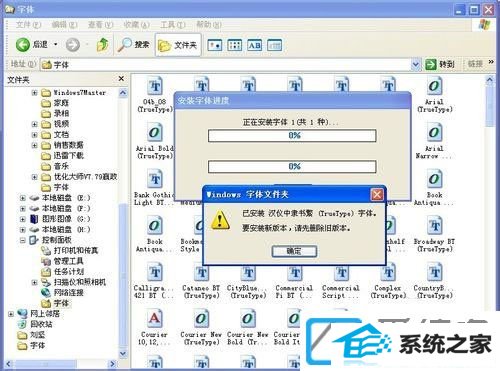Toggle the 文件夹 folders pane button
The height and width of the screenshot is (371, 500).
pos(178,45)
